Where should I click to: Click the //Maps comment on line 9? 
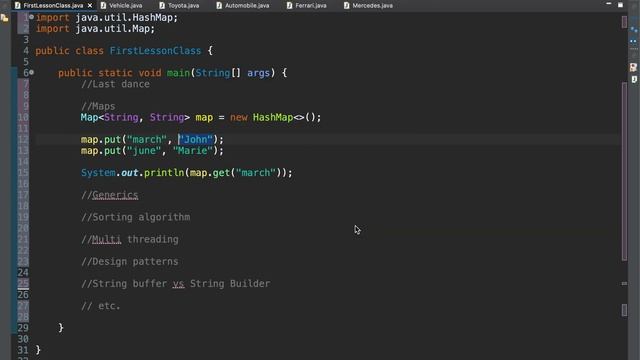98,106
